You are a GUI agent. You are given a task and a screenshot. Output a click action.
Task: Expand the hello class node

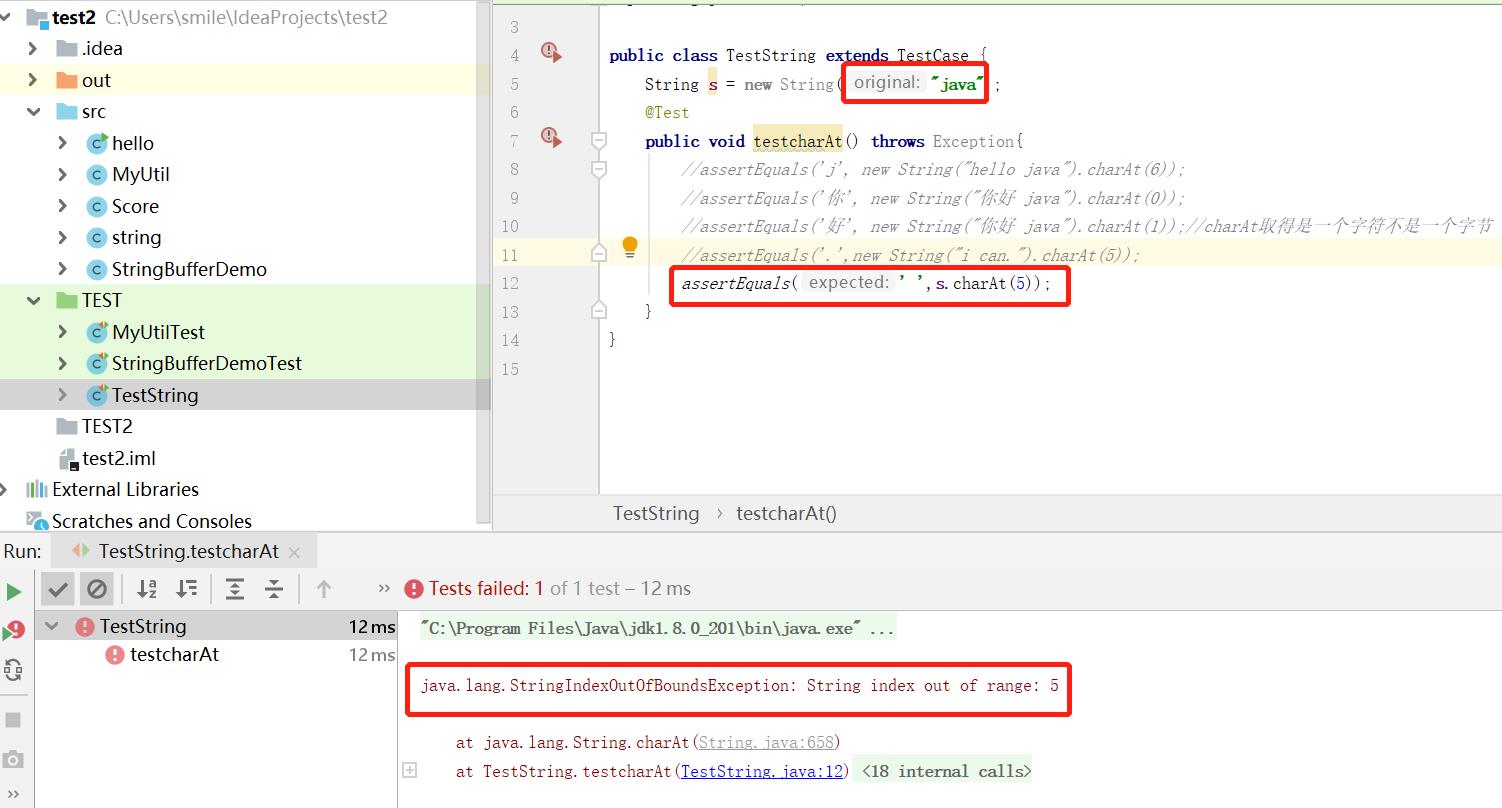click(63, 143)
